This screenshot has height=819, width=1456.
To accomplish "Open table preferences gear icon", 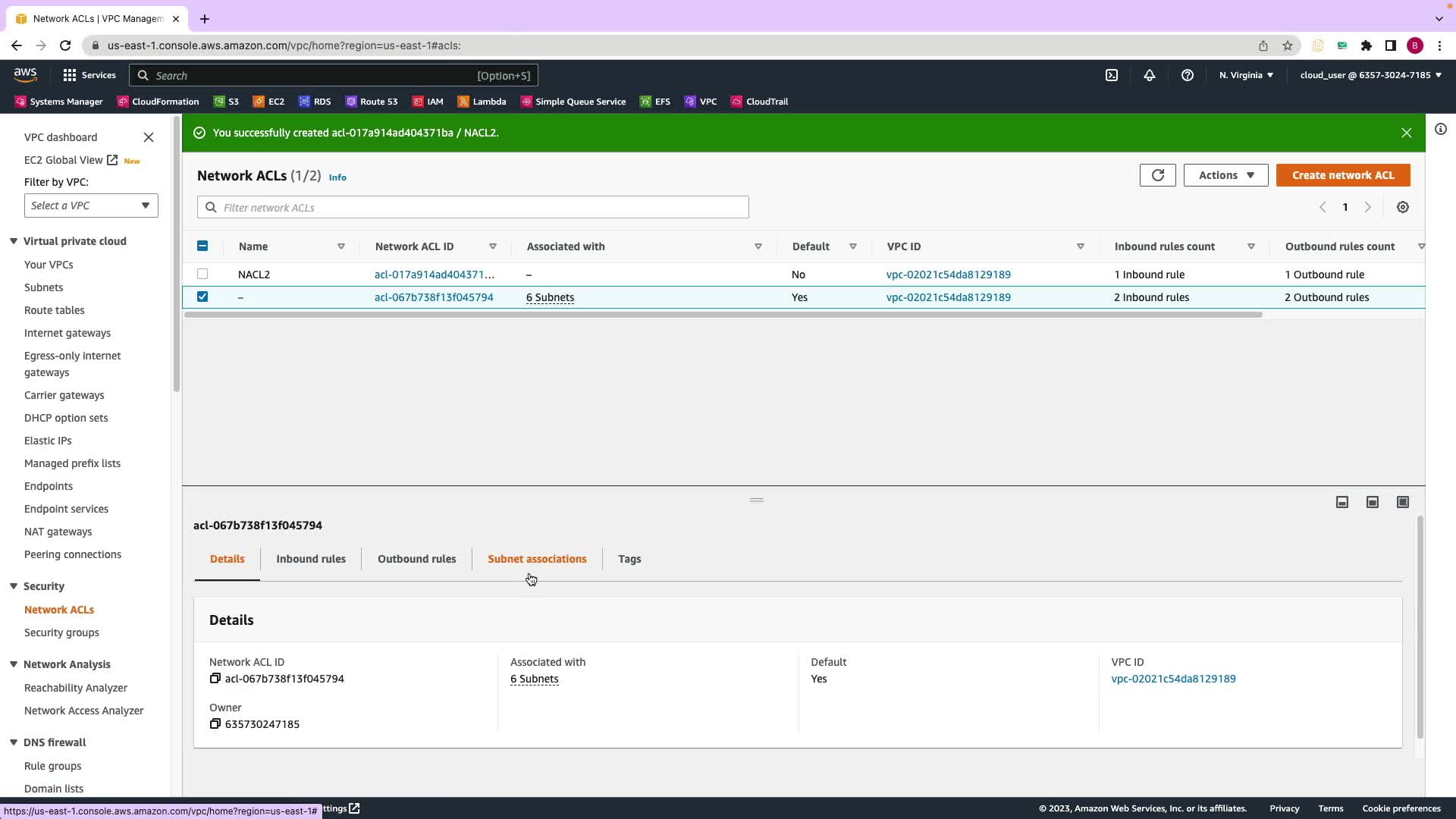I will pos(1402,207).
